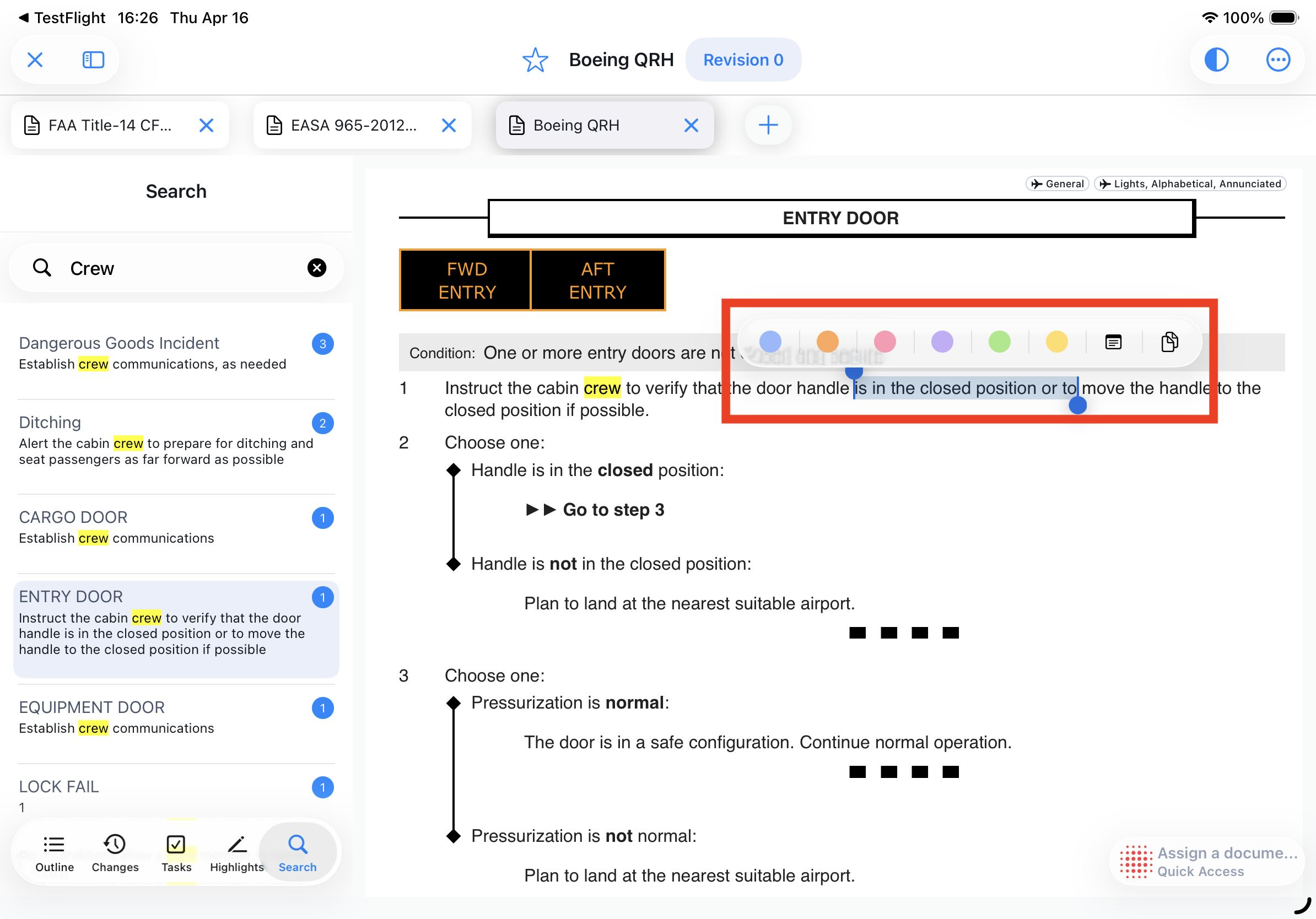
Task: Apply the blue highlight color
Action: (770, 342)
